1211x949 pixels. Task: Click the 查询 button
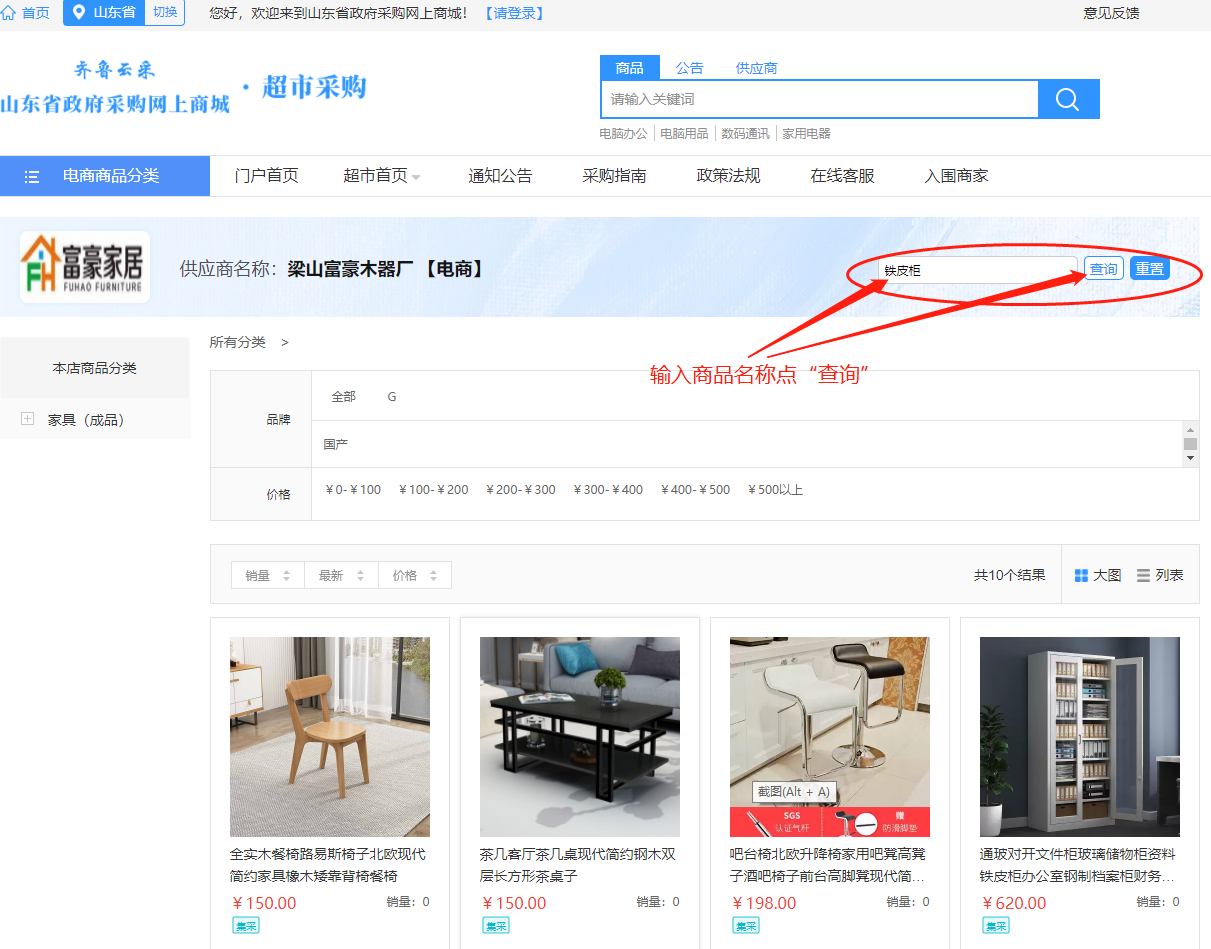point(1103,269)
